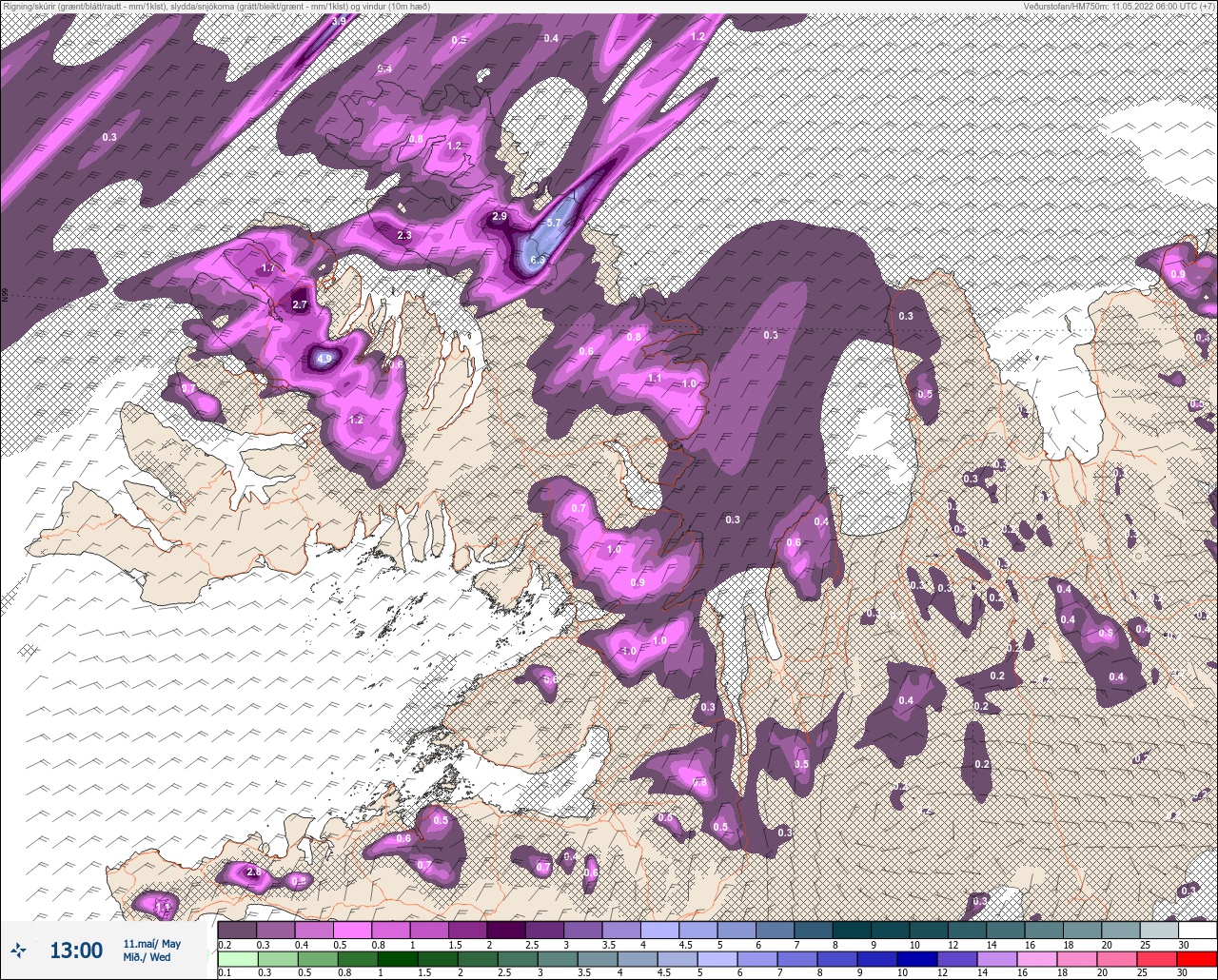Click lower legend swatch between 20 and 25
This screenshot has height=980, width=1218.
point(1118,958)
